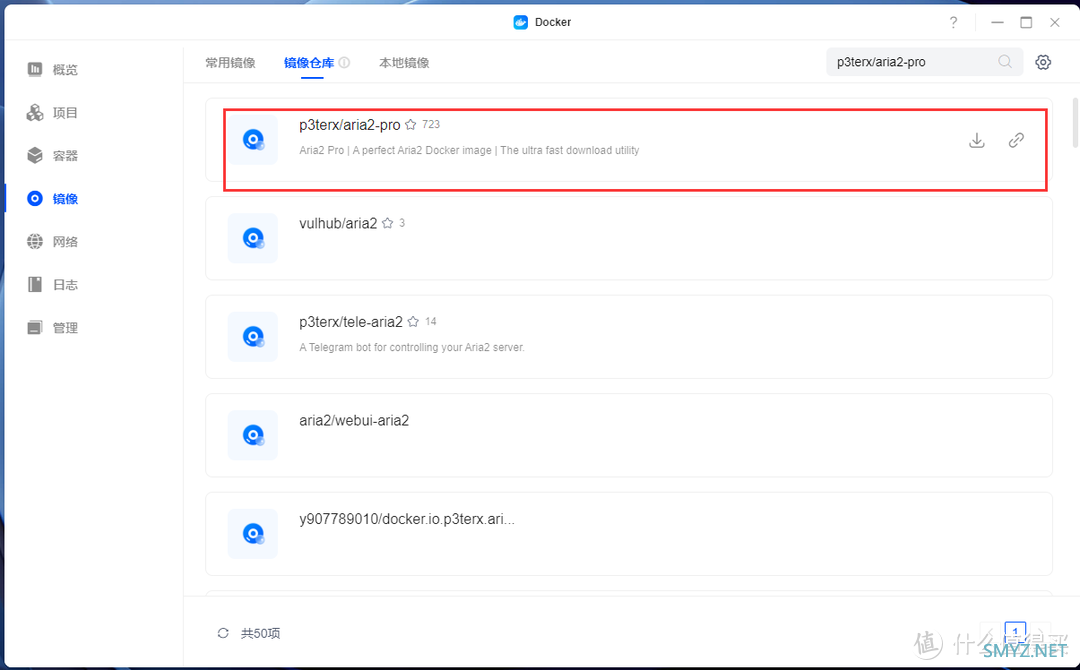This screenshot has width=1080, height=670.
Task: Select the p3terx/aria2-pro title
Action: point(349,125)
